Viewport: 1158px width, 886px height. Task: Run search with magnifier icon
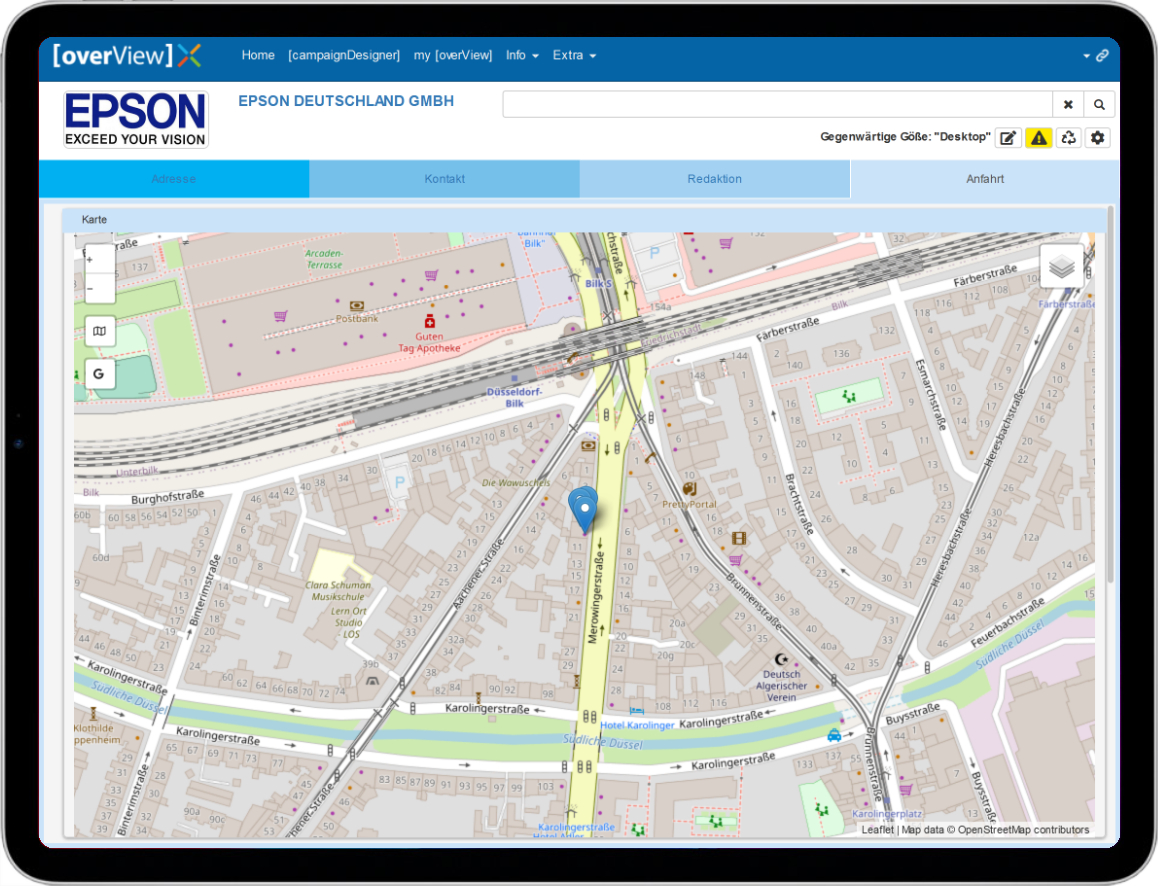(x=1099, y=105)
